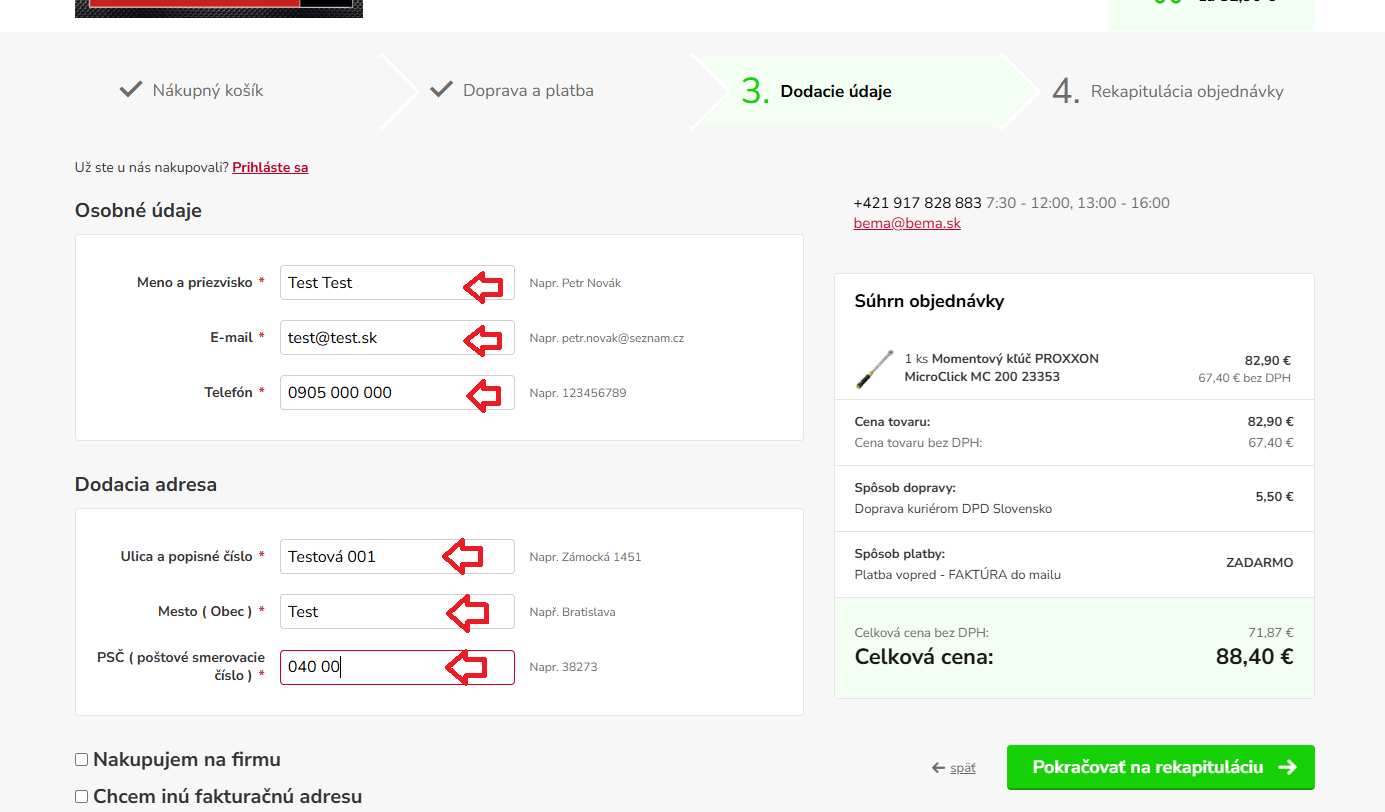Viewport: 1385px width, 812px height.
Task: Click the Ulica a popisné číslo field
Action: coord(362,557)
